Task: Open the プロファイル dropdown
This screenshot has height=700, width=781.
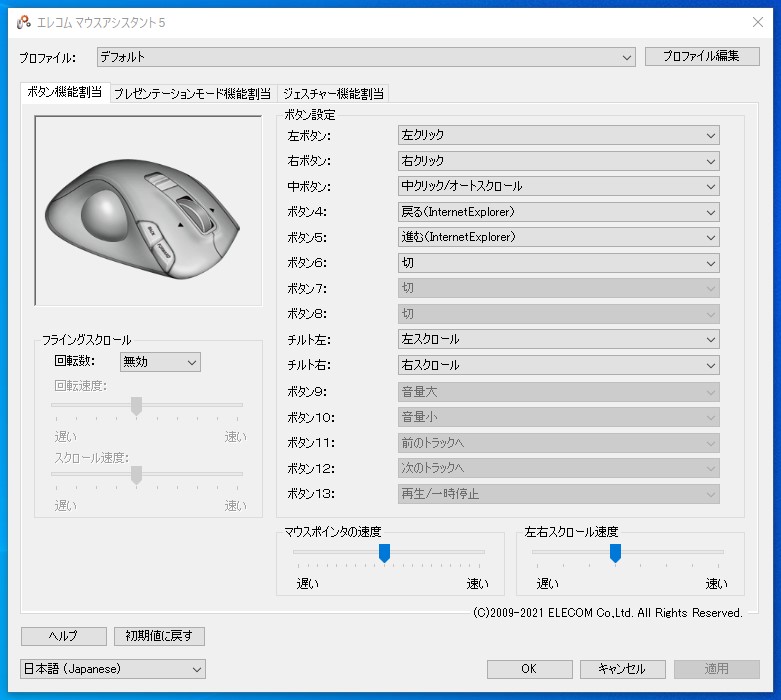Action: (x=366, y=57)
